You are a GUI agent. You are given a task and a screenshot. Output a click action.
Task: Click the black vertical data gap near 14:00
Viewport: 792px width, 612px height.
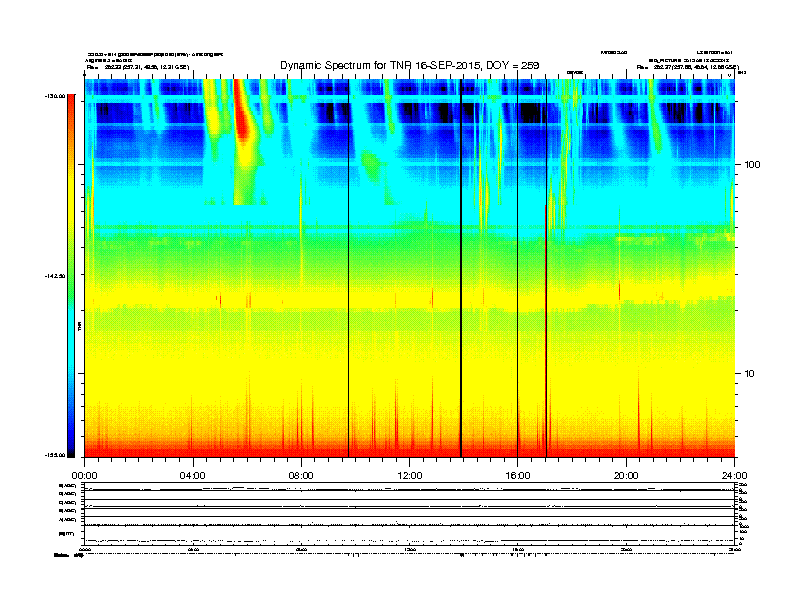click(461, 268)
